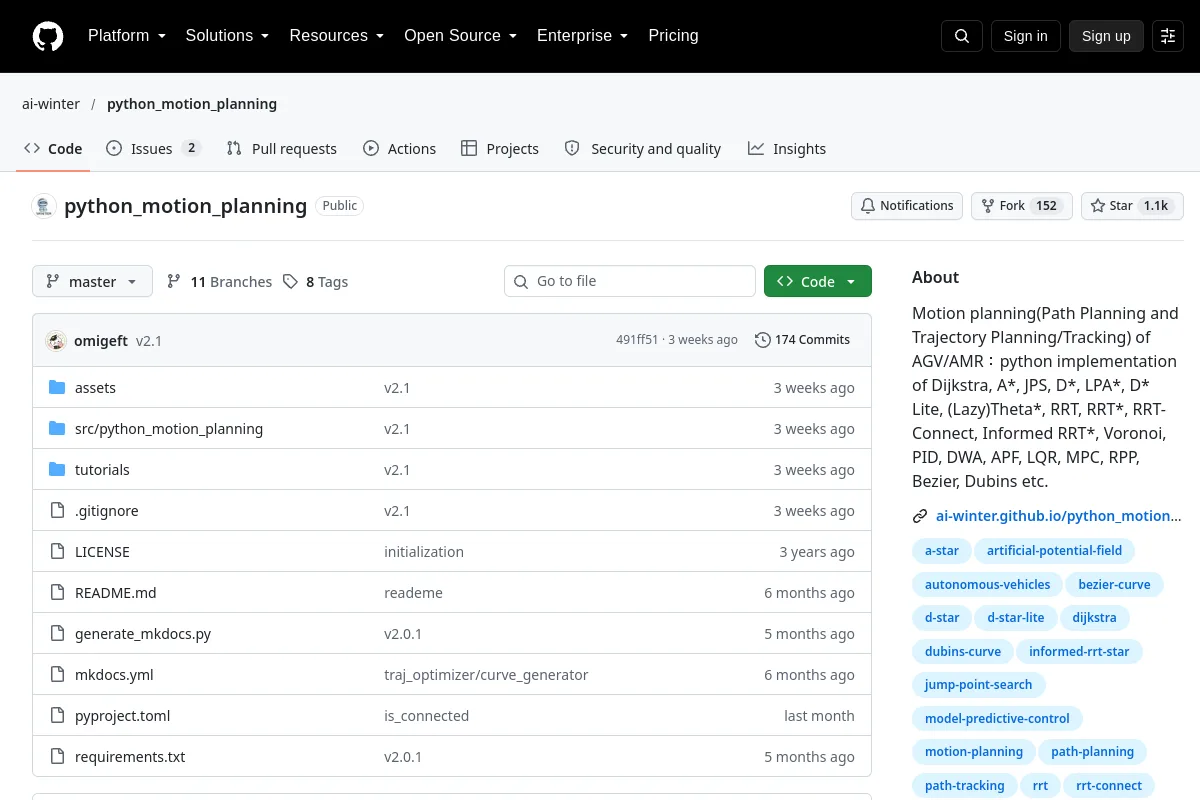
Task: Click the file icon next to generate_mkdocs.py
Action: (x=57, y=634)
